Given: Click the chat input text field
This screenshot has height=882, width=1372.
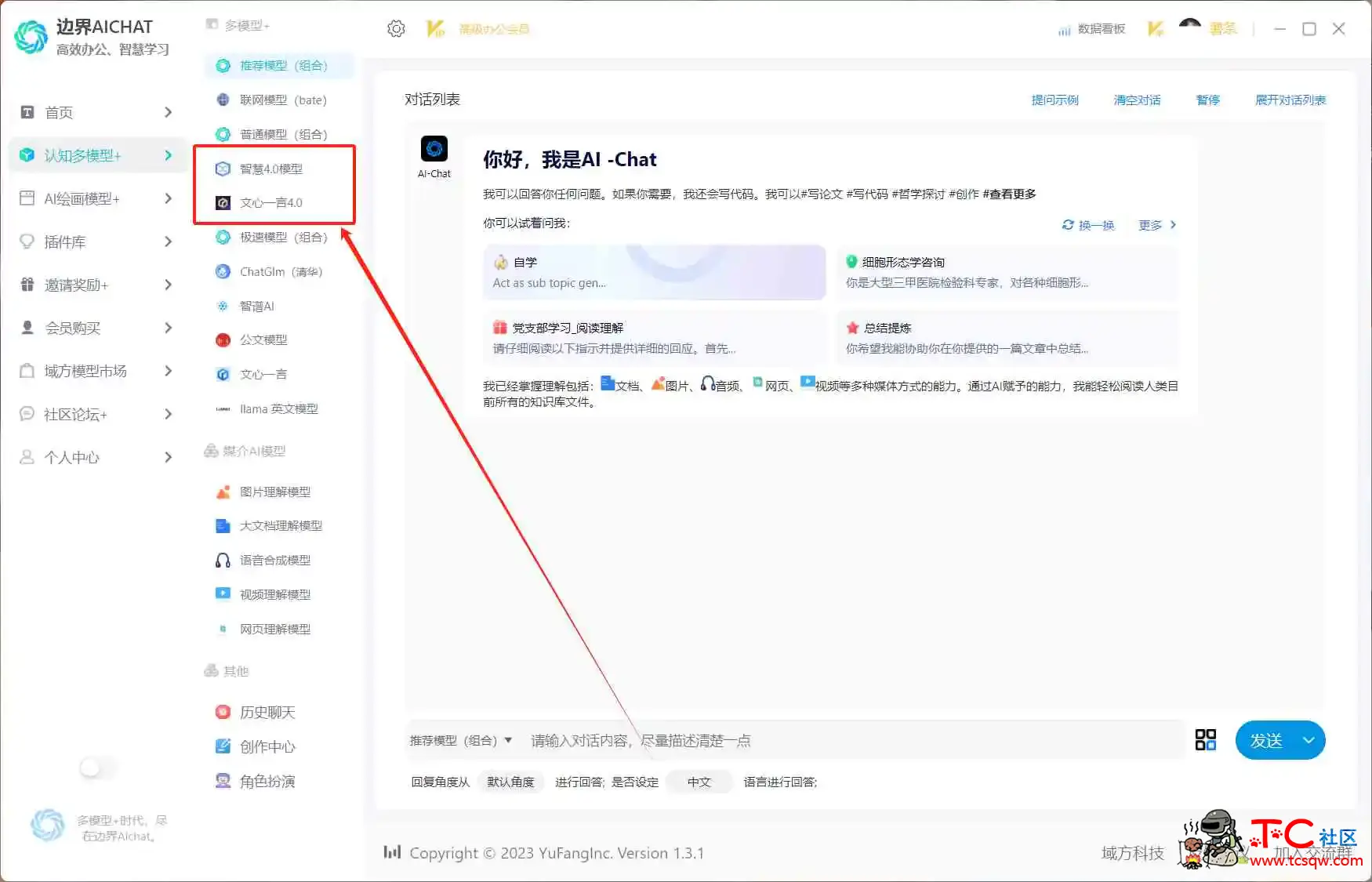Looking at the screenshot, I should pos(851,740).
